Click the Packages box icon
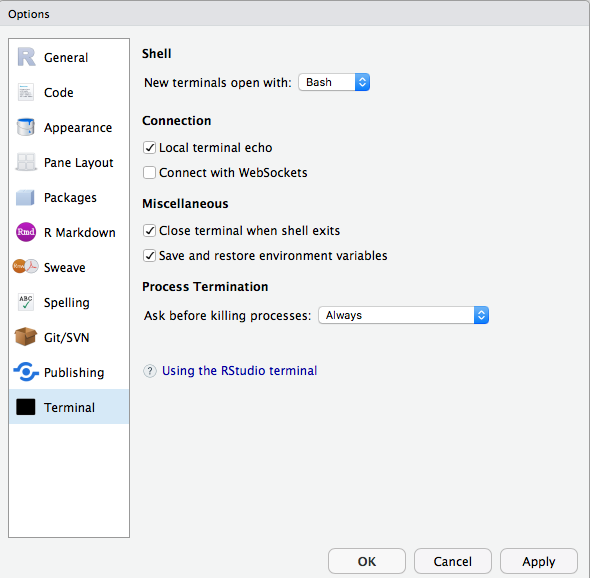This screenshot has height=578, width=590. [25, 197]
